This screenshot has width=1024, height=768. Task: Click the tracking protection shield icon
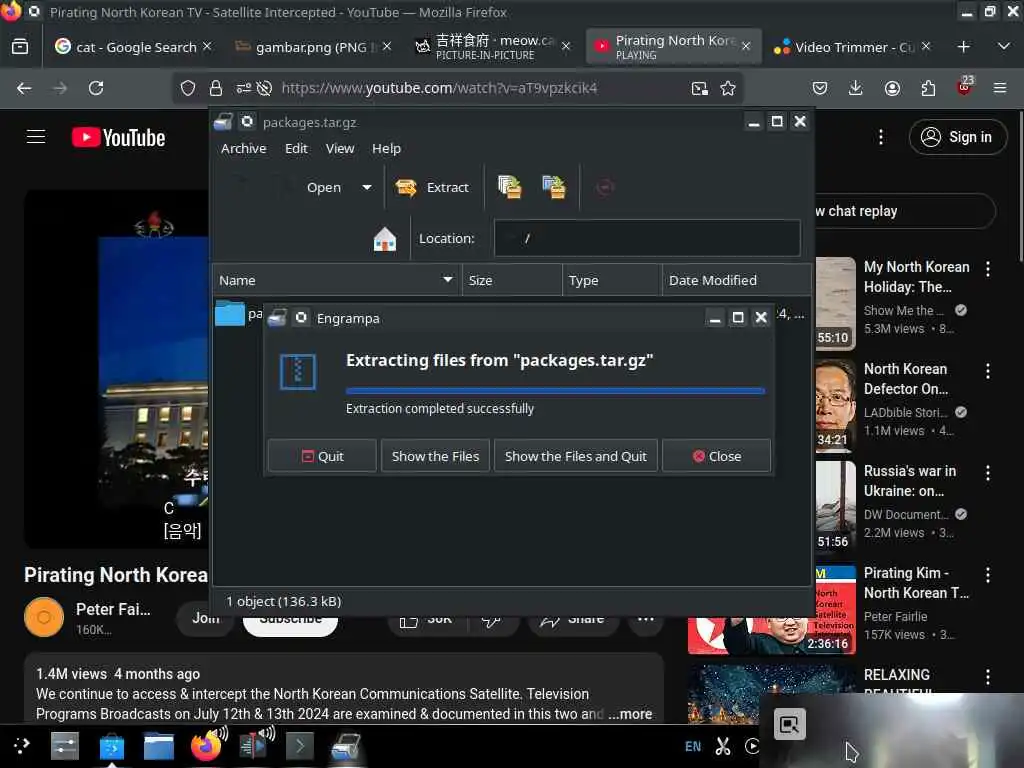pos(188,88)
